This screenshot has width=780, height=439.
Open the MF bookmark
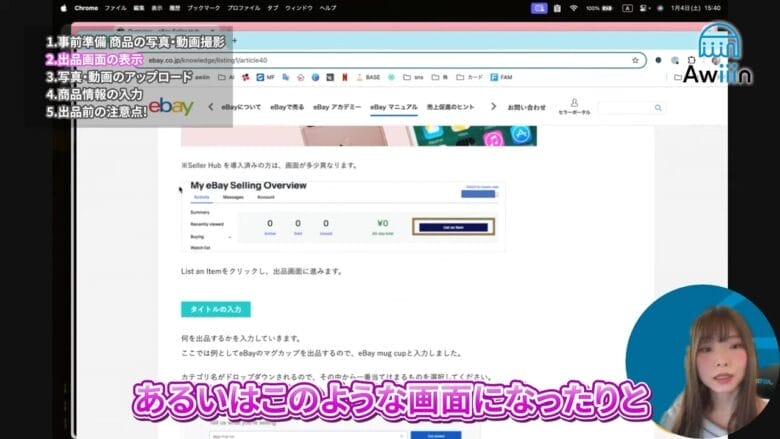[266, 77]
